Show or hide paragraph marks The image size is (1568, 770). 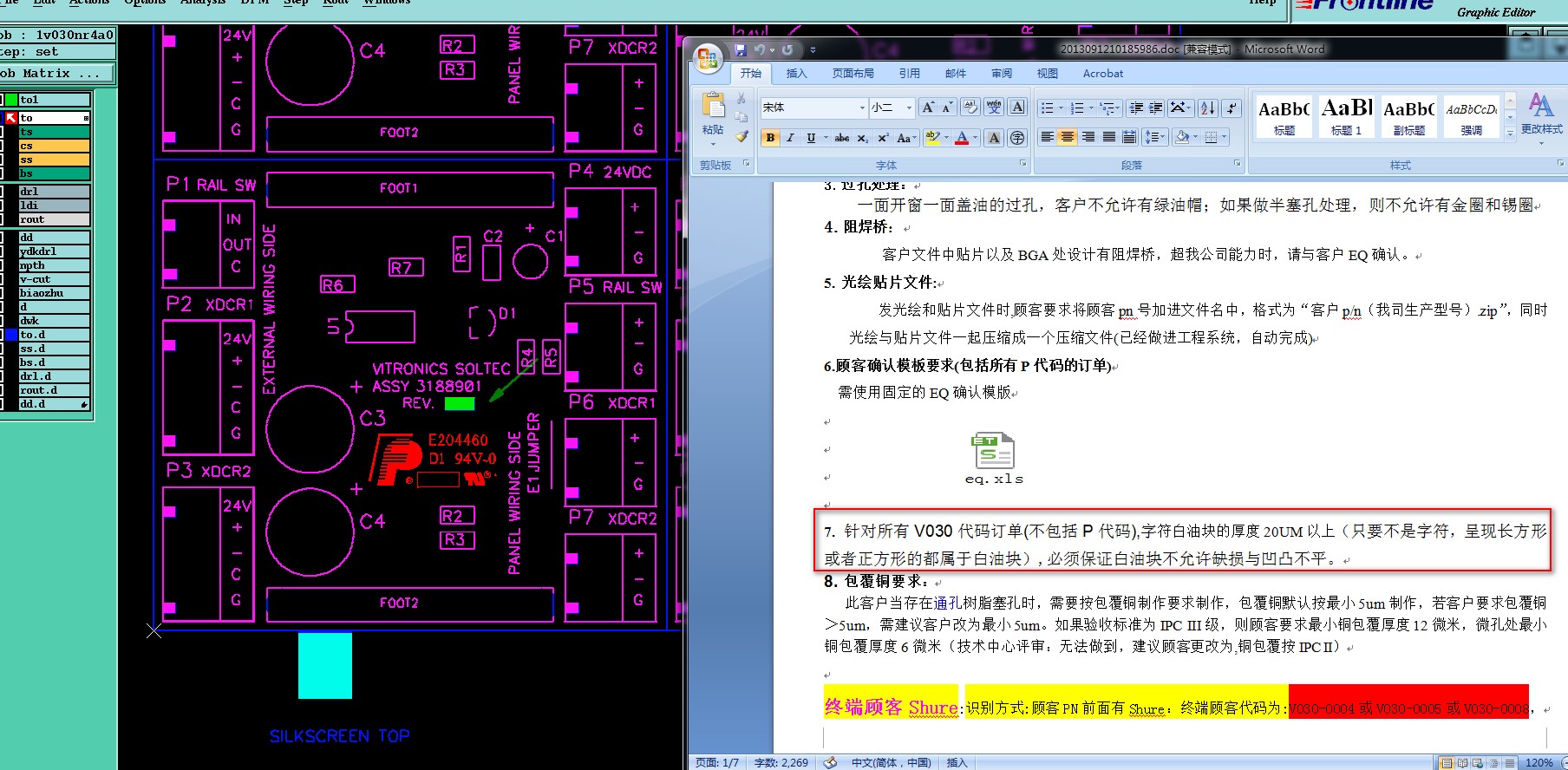coord(1232,108)
